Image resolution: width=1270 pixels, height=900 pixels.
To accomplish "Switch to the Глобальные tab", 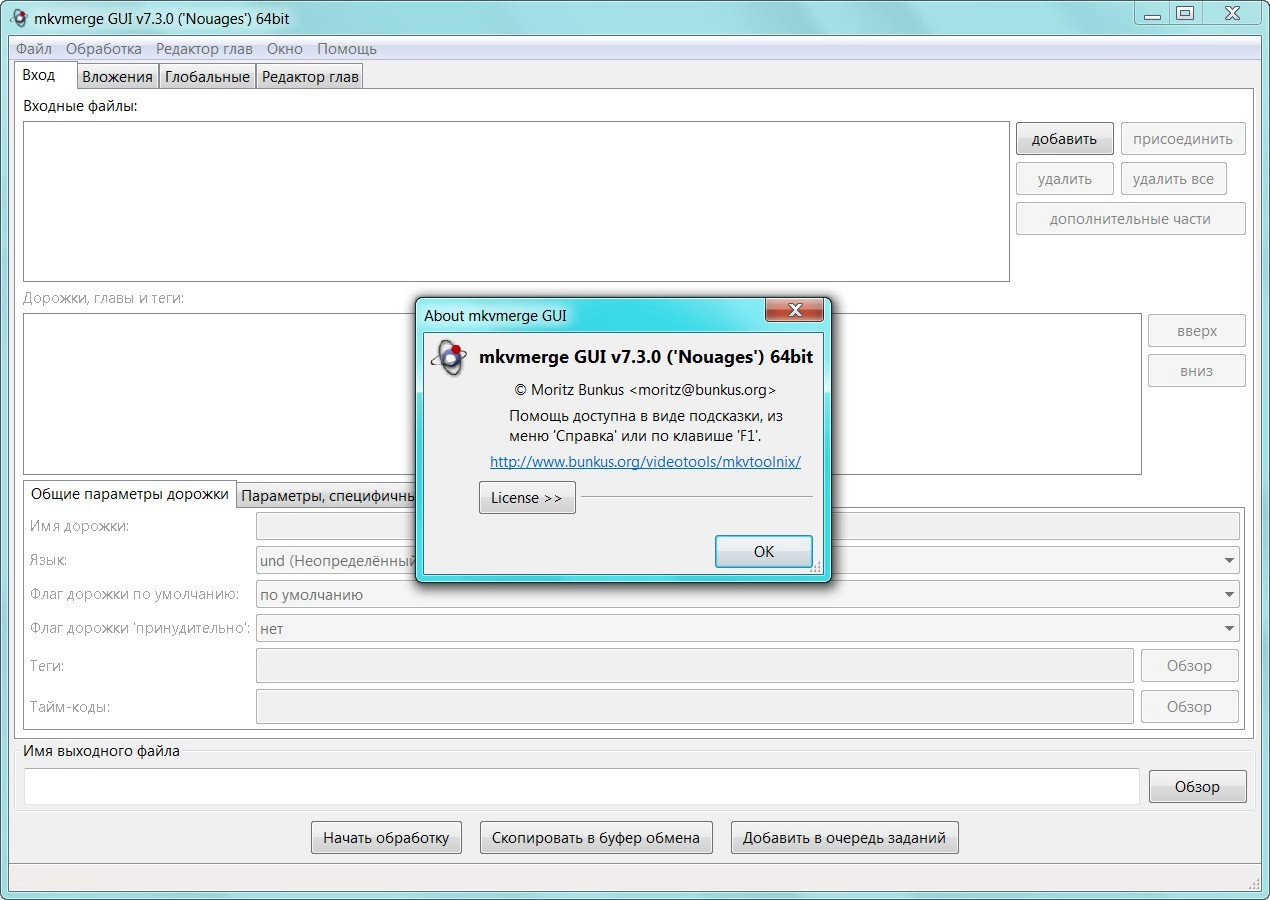I will click(x=207, y=77).
